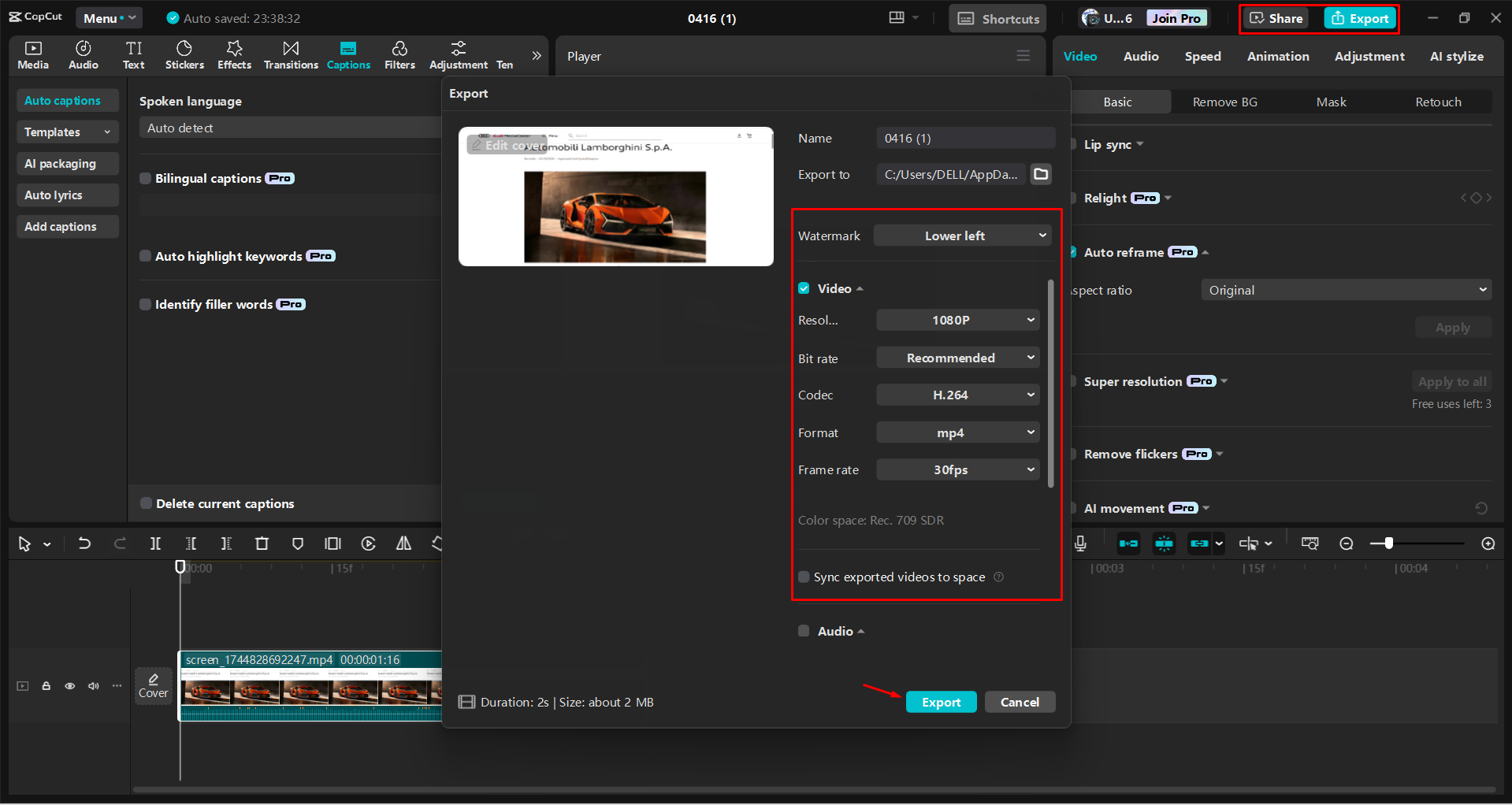Viewport: 1512px width, 805px height.
Task: Expand the Frame rate 30fps dropdown
Action: (957, 469)
